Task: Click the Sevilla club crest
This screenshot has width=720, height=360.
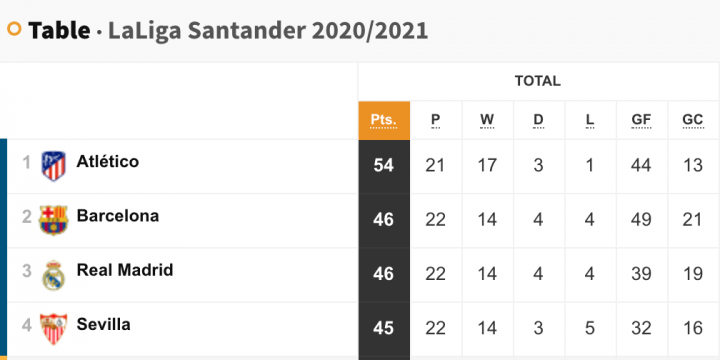Action: click(53, 329)
